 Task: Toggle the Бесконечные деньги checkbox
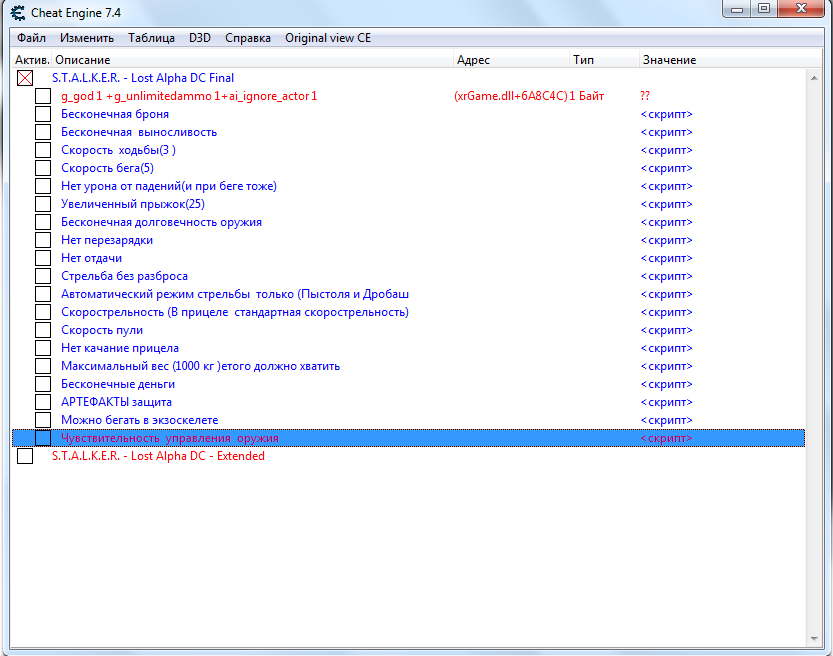43,384
